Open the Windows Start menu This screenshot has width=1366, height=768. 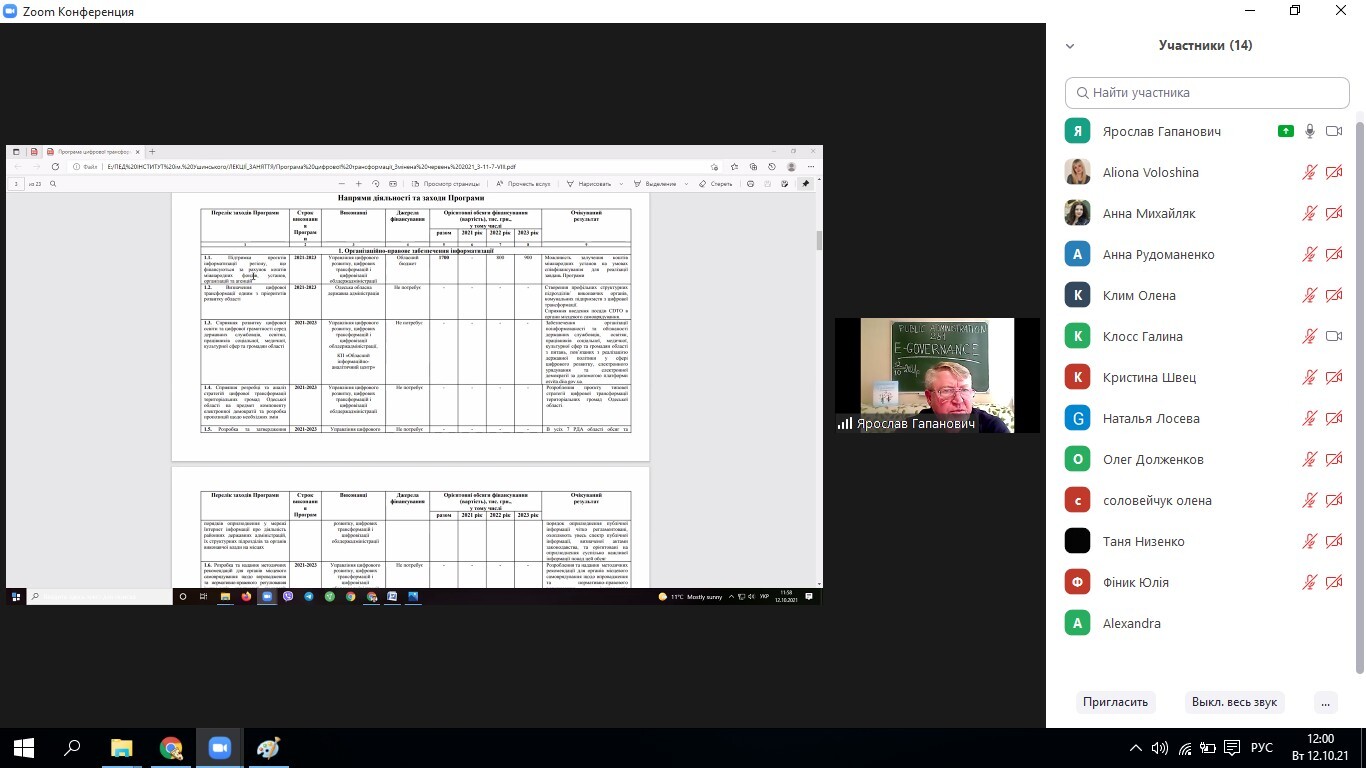[24, 748]
